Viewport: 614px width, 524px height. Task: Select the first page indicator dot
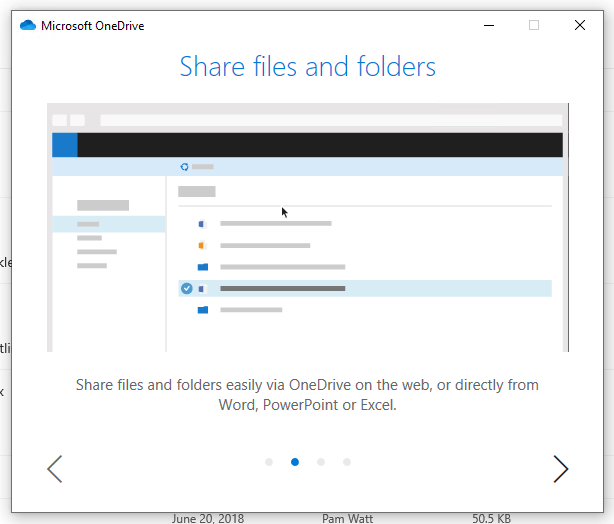(x=269, y=462)
